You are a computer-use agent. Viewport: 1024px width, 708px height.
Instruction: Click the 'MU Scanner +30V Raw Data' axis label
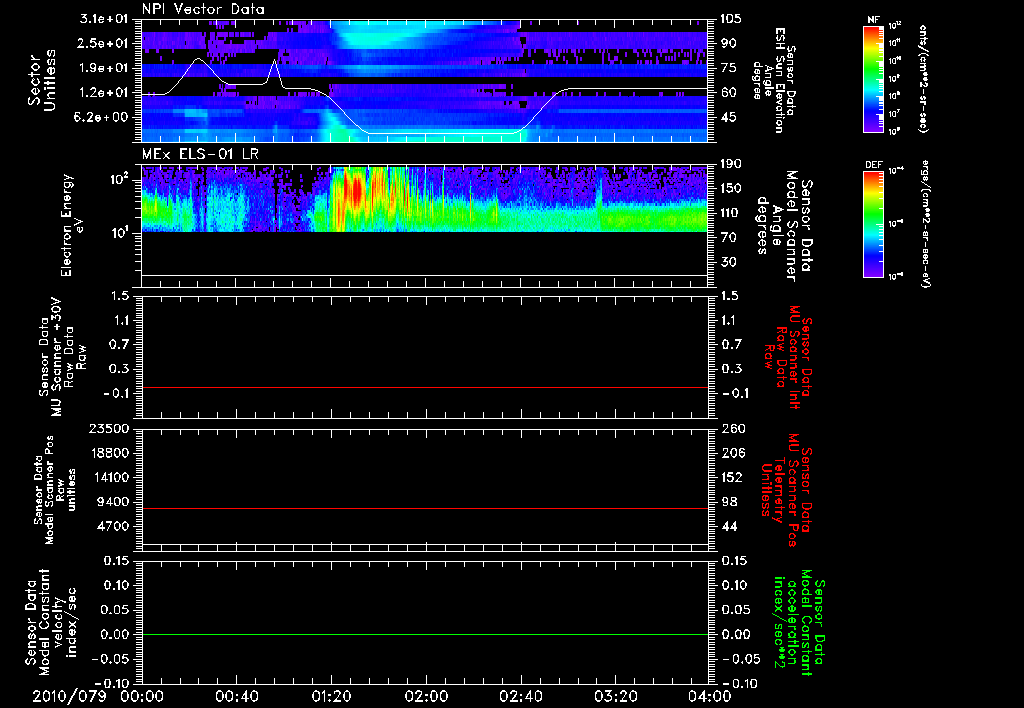click(x=61, y=357)
